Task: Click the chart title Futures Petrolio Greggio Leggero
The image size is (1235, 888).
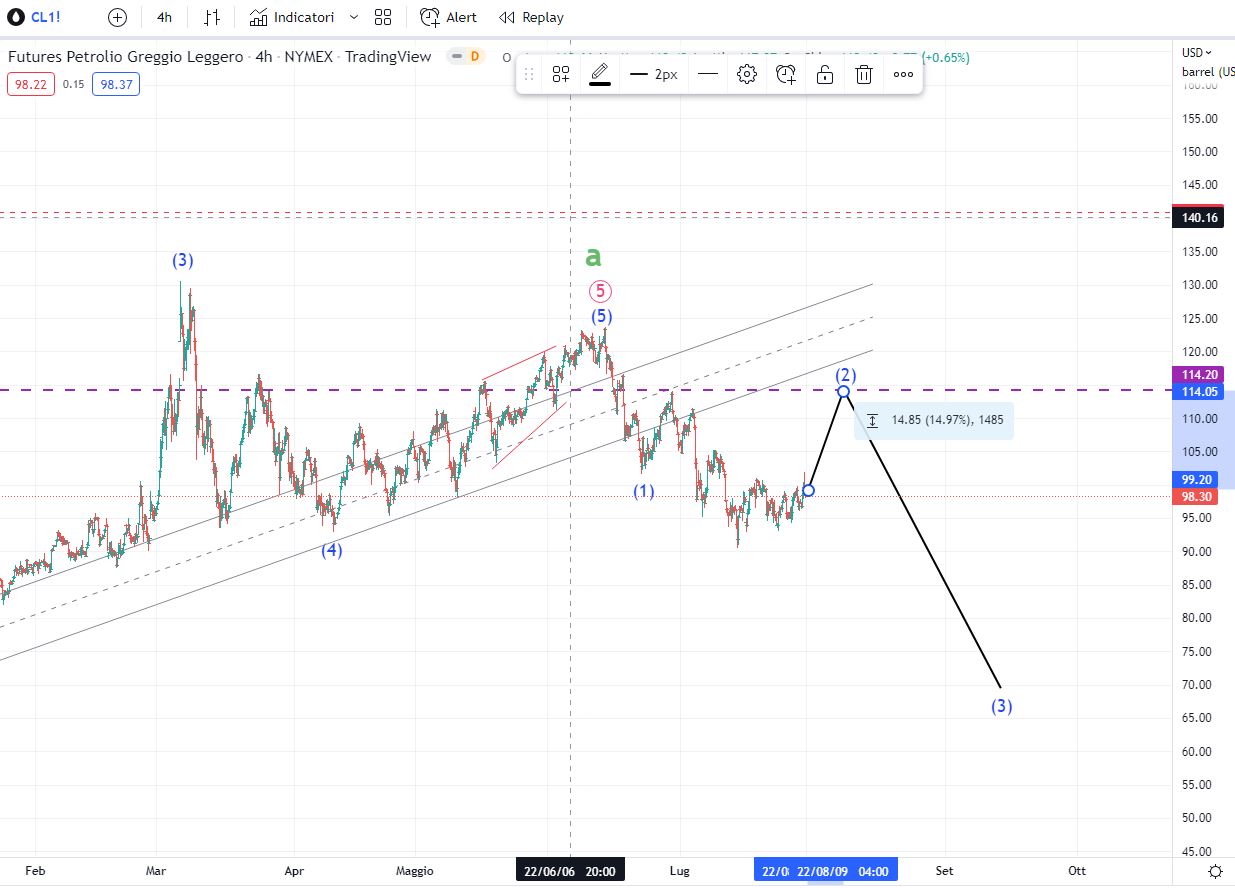Action: 125,57
